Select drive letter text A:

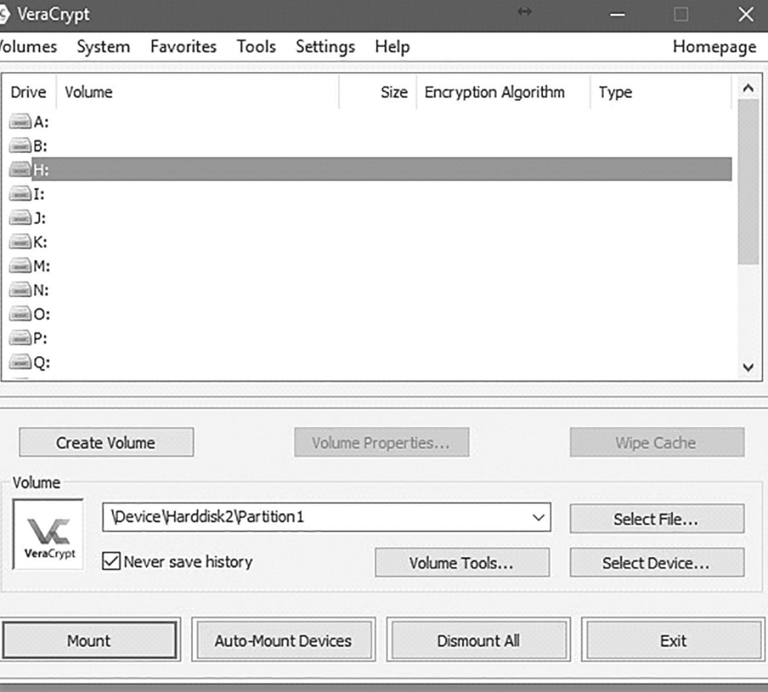point(41,122)
